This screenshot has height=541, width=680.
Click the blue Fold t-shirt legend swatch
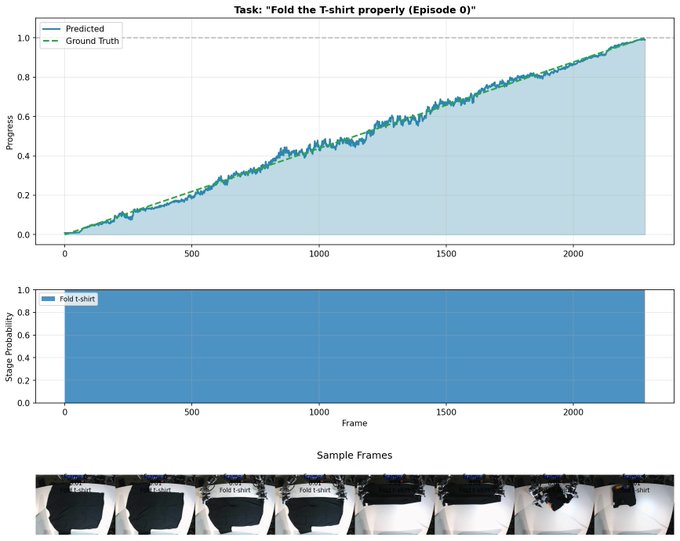(49, 299)
